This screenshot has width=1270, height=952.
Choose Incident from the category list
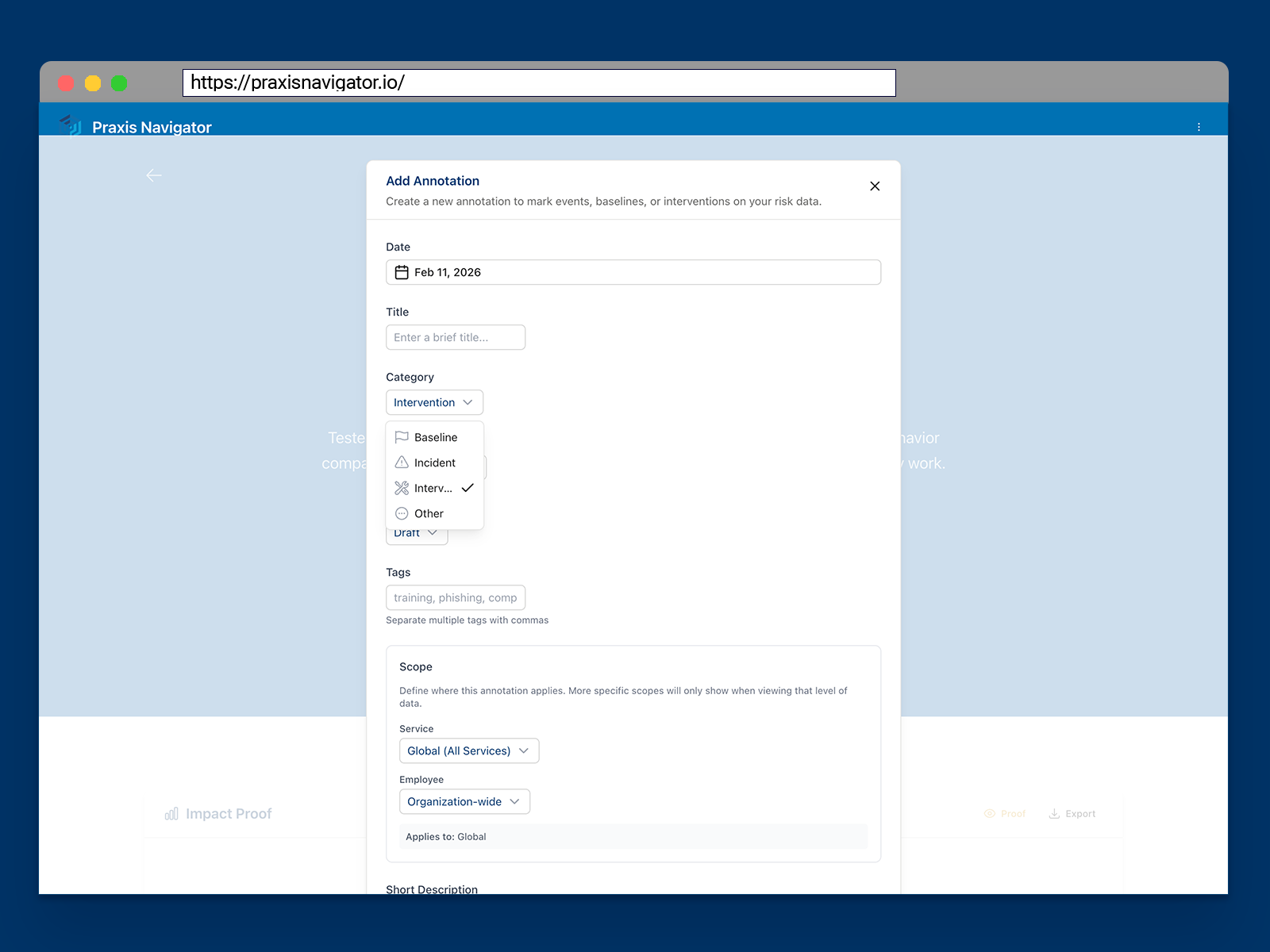pyautogui.click(x=435, y=463)
